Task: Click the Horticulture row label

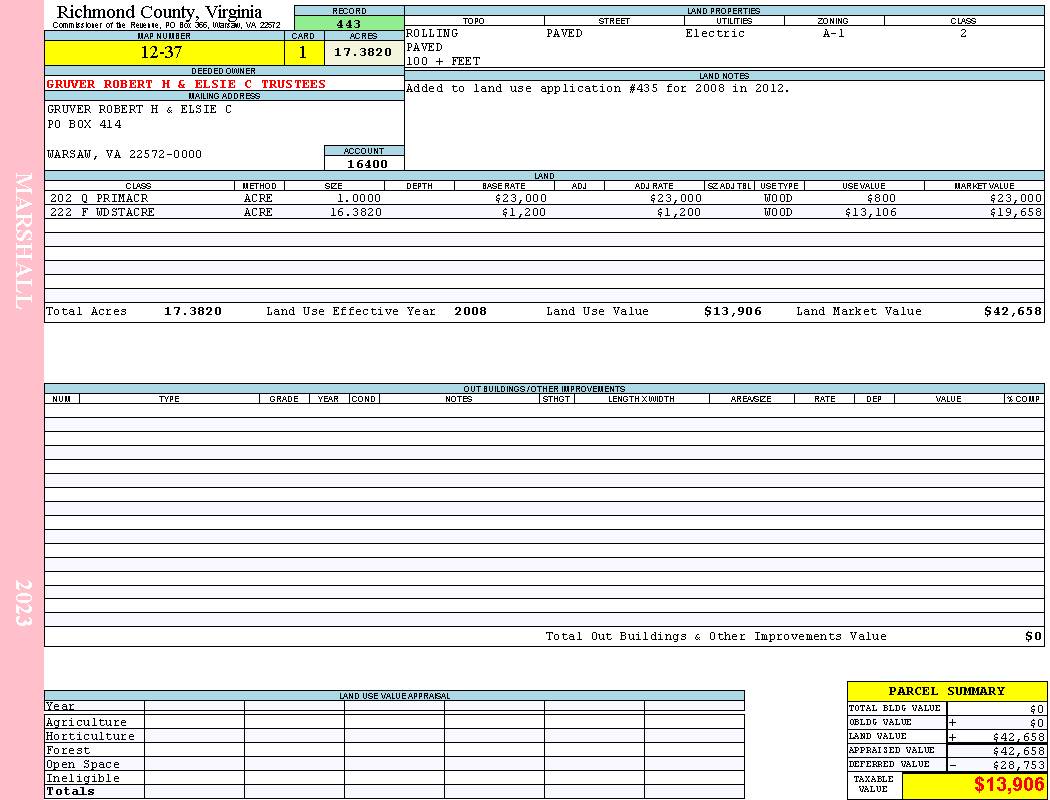Action: (90, 736)
